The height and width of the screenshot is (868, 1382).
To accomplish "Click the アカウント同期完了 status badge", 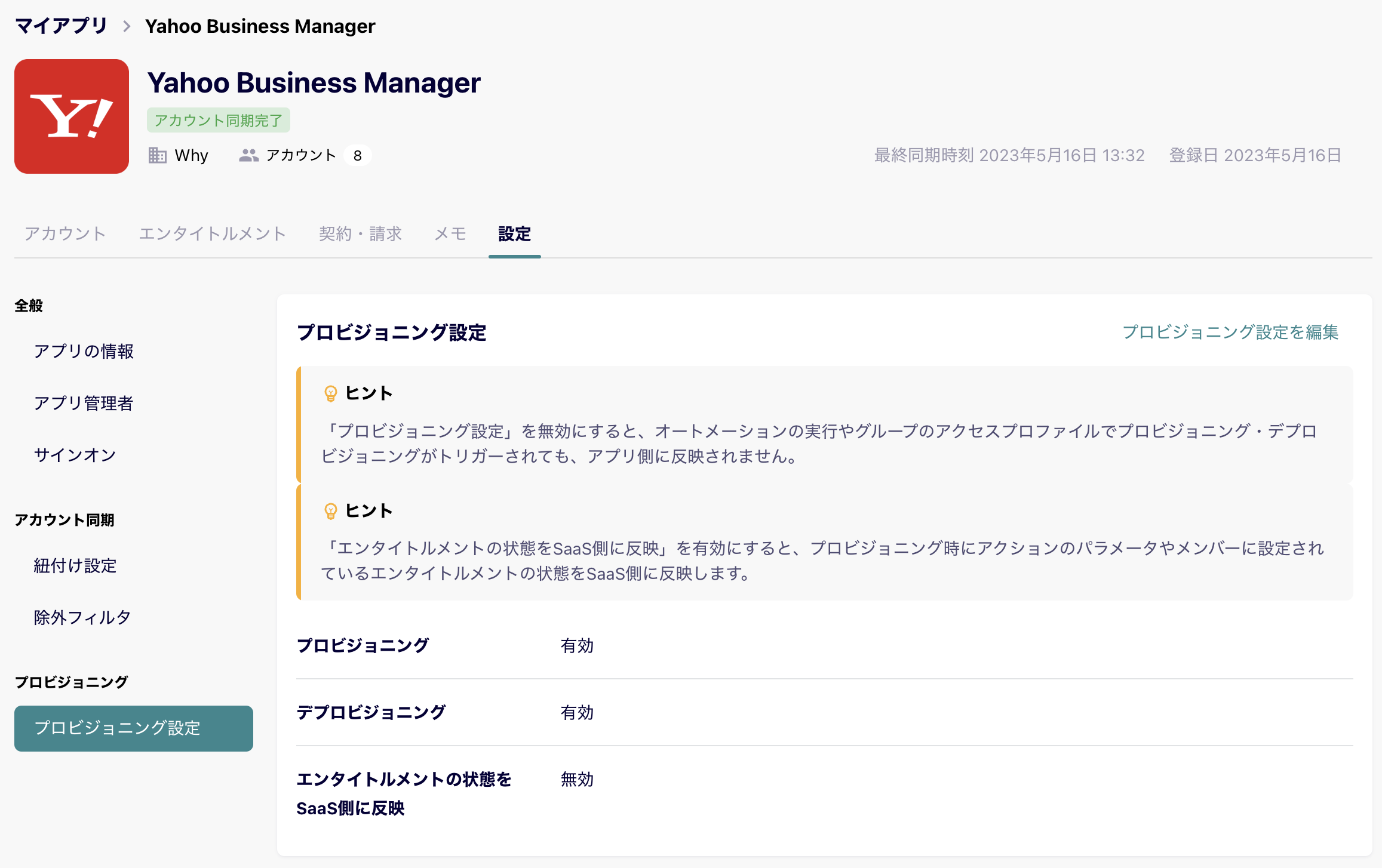I will (x=218, y=120).
